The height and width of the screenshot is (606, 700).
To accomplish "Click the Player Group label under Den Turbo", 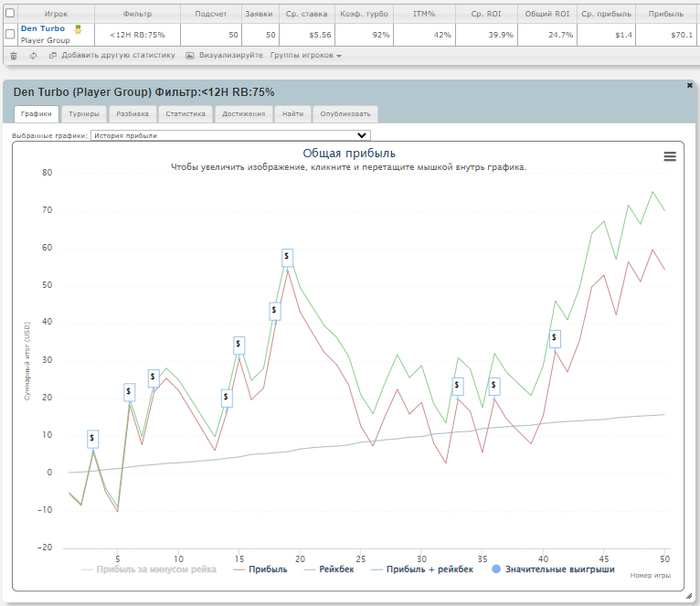I will [x=45, y=40].
